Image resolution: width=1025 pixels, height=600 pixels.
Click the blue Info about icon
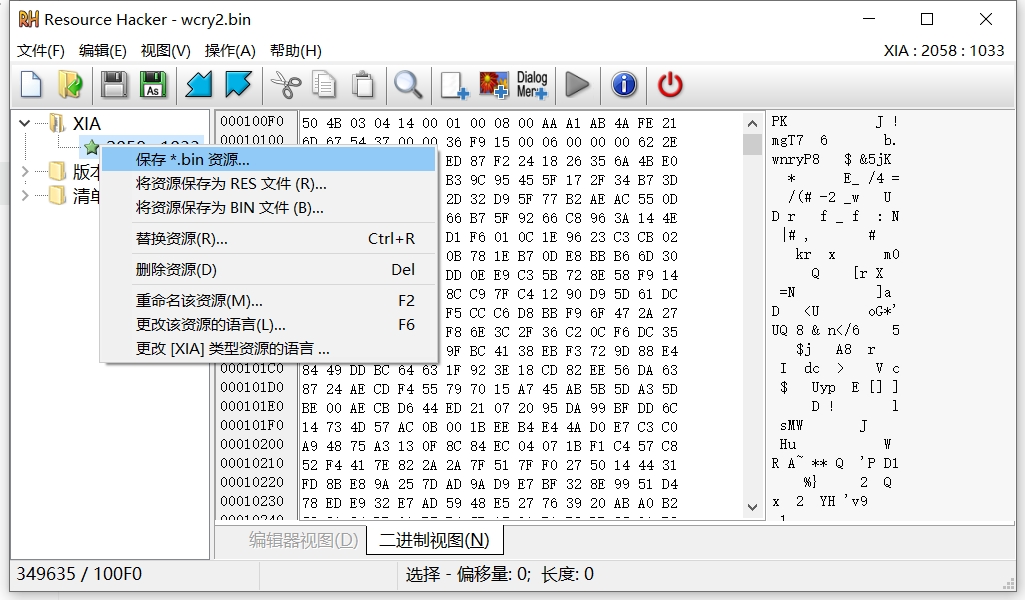coord(624,85)
